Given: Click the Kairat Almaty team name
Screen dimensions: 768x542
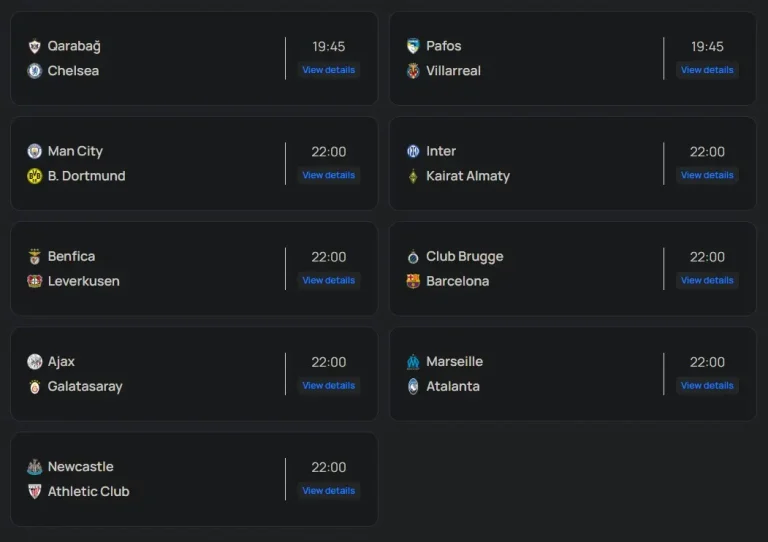Looking at the screenshot, I should pyautogui.click(x=468, y=176).
